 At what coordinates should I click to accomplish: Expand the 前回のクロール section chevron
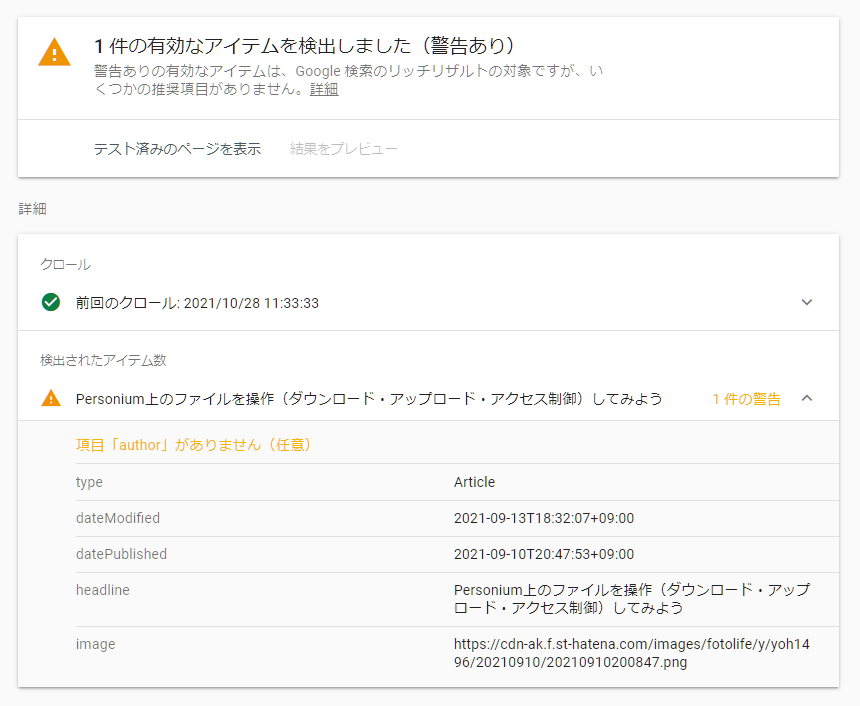pos(808,302)
